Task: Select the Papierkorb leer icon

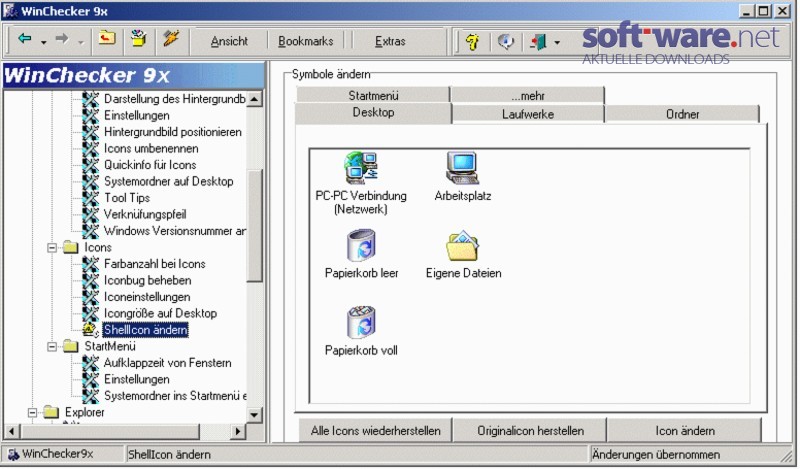Action: coord(361,254)
